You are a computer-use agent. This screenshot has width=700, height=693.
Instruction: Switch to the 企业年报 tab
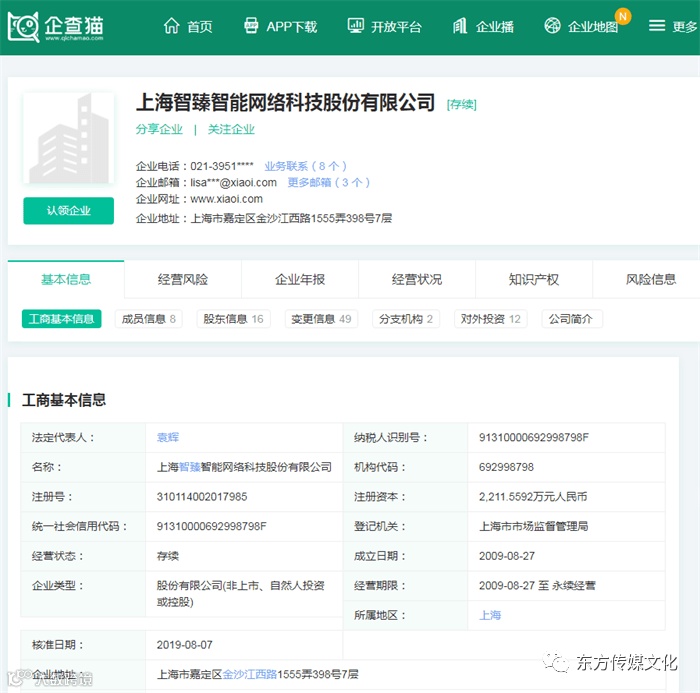[x=300, y=279]
